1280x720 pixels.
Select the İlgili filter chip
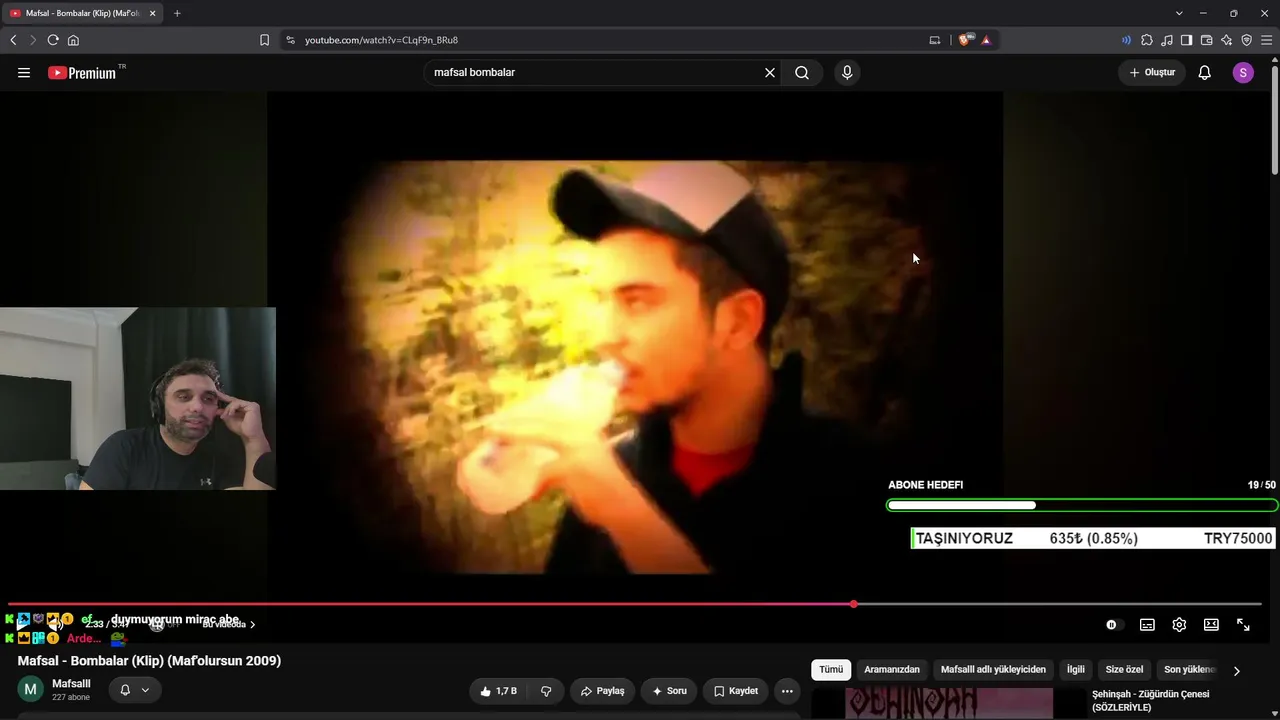[x=1075, y=670]
